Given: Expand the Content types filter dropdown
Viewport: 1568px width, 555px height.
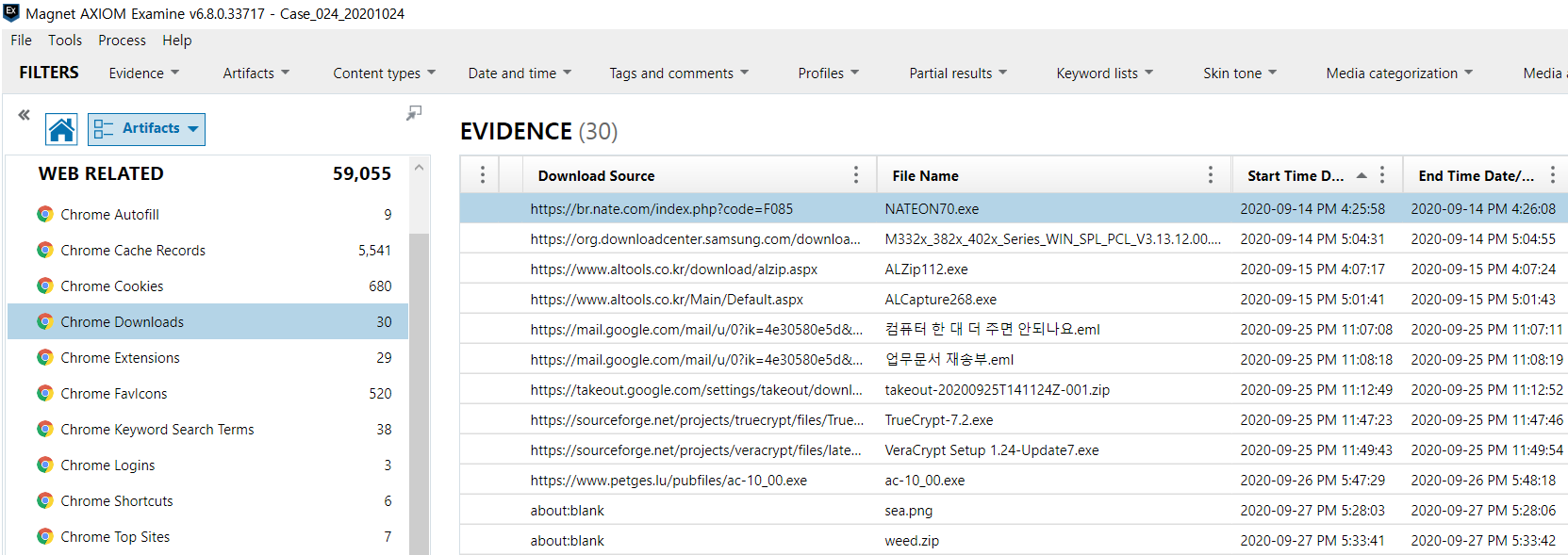Looking at the screenshot, I should coord(385,73).
